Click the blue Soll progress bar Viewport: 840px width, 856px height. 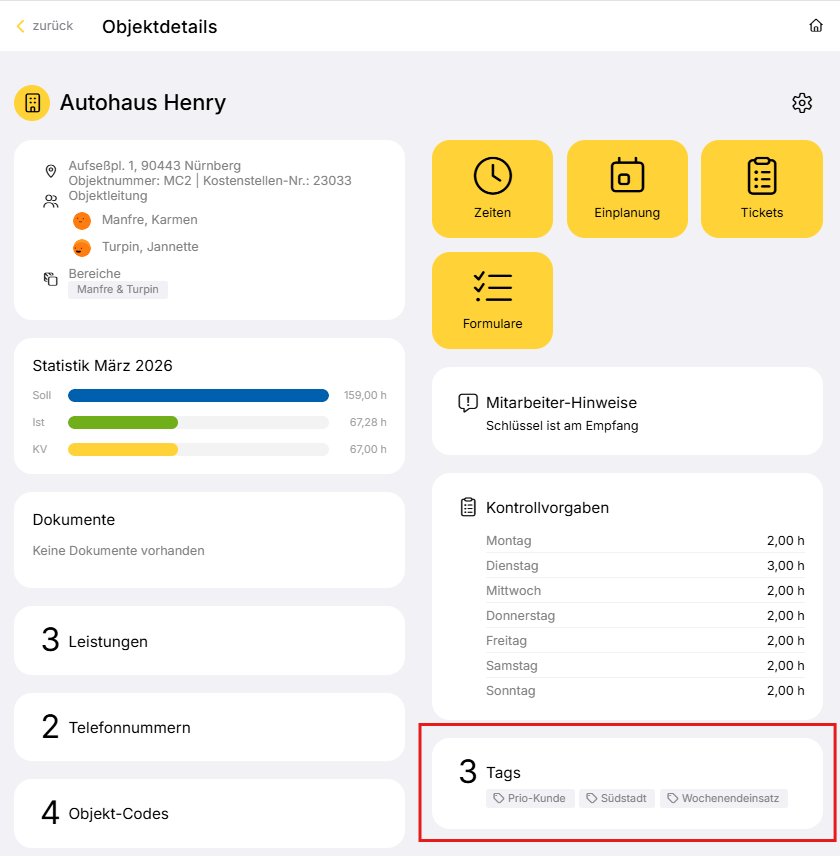click(198, 395)
